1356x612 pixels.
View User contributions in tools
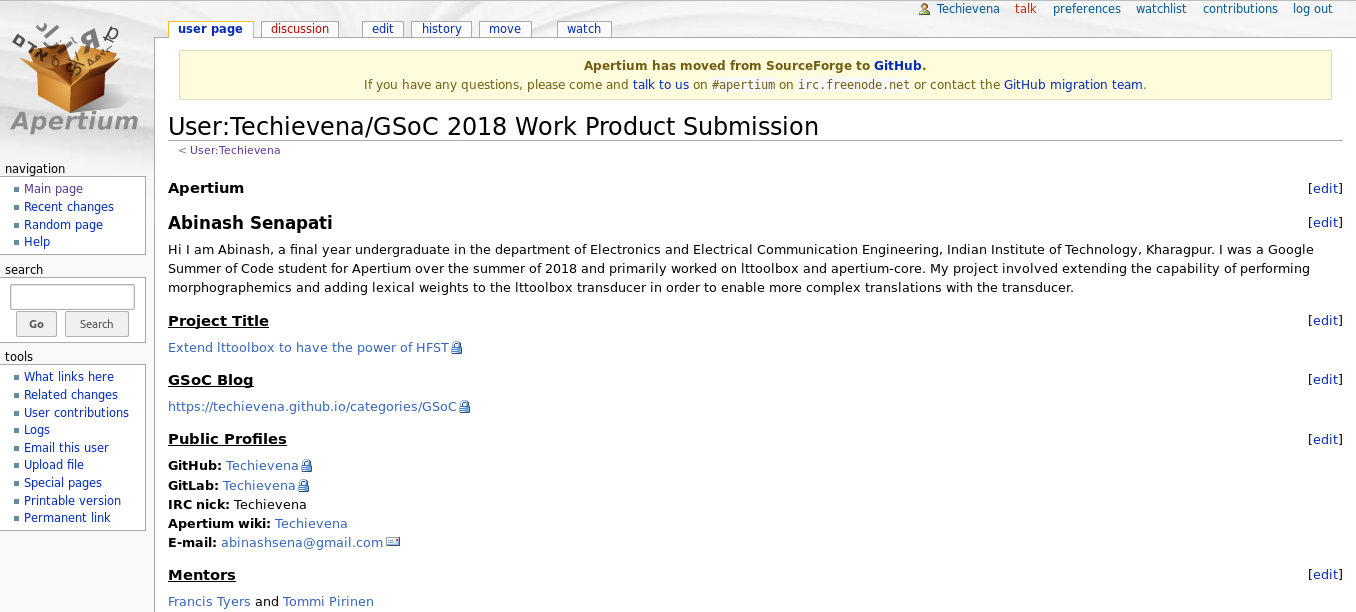[77, 413]
